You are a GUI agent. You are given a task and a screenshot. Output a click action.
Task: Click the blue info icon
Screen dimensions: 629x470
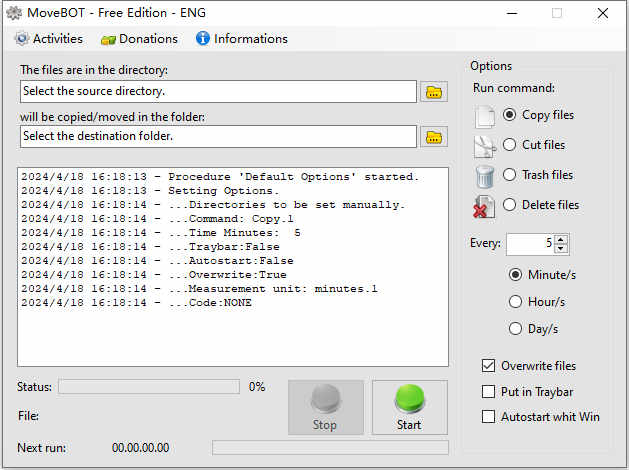203,38
